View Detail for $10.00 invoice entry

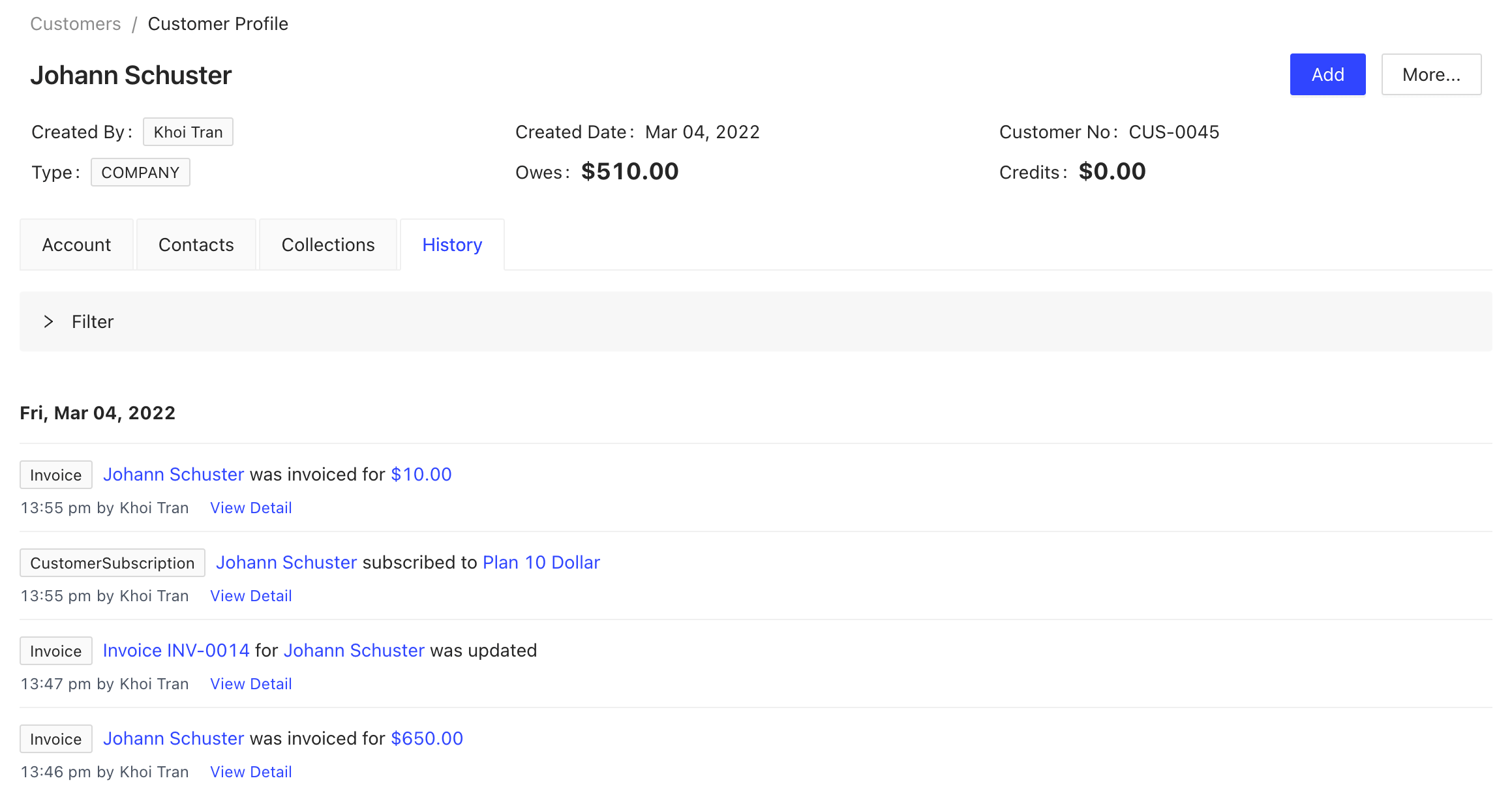[250, 508]
